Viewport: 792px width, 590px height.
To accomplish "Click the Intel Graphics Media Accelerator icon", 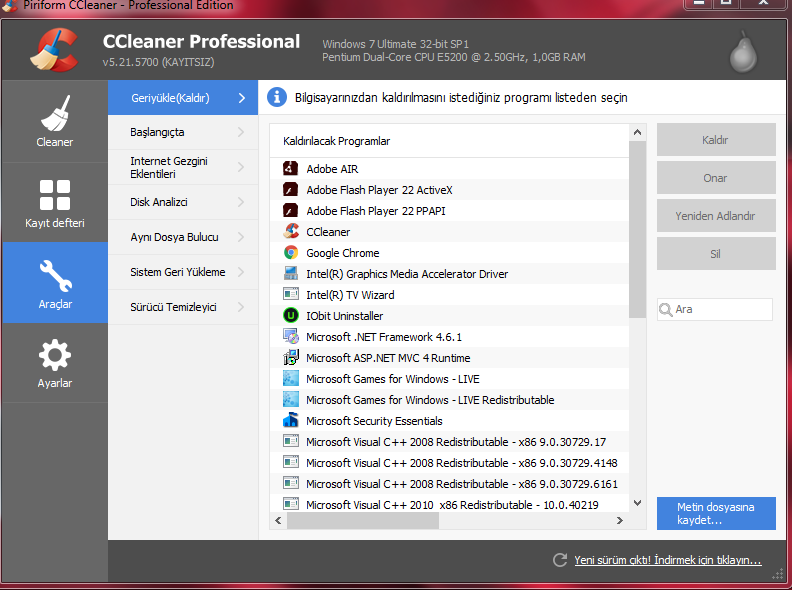I will click(290, 273).
